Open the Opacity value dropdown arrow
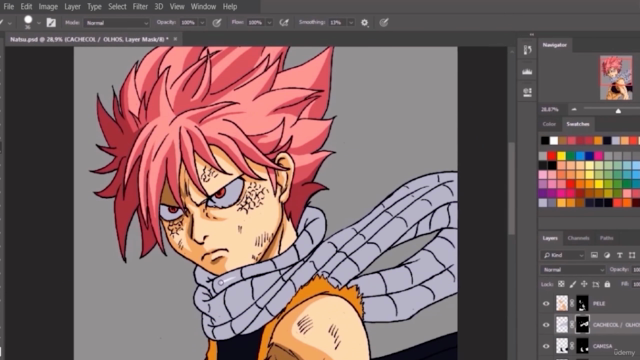Viewport: 640px width, 360px height. coord(202,23)
